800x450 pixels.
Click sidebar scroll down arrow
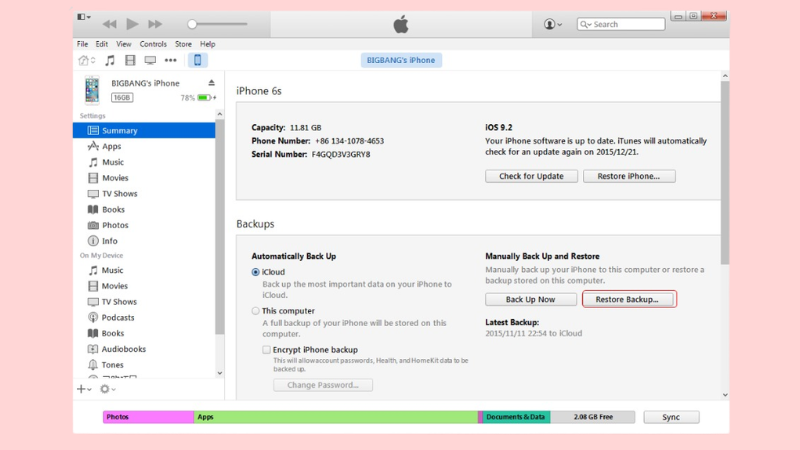point(220,373)
